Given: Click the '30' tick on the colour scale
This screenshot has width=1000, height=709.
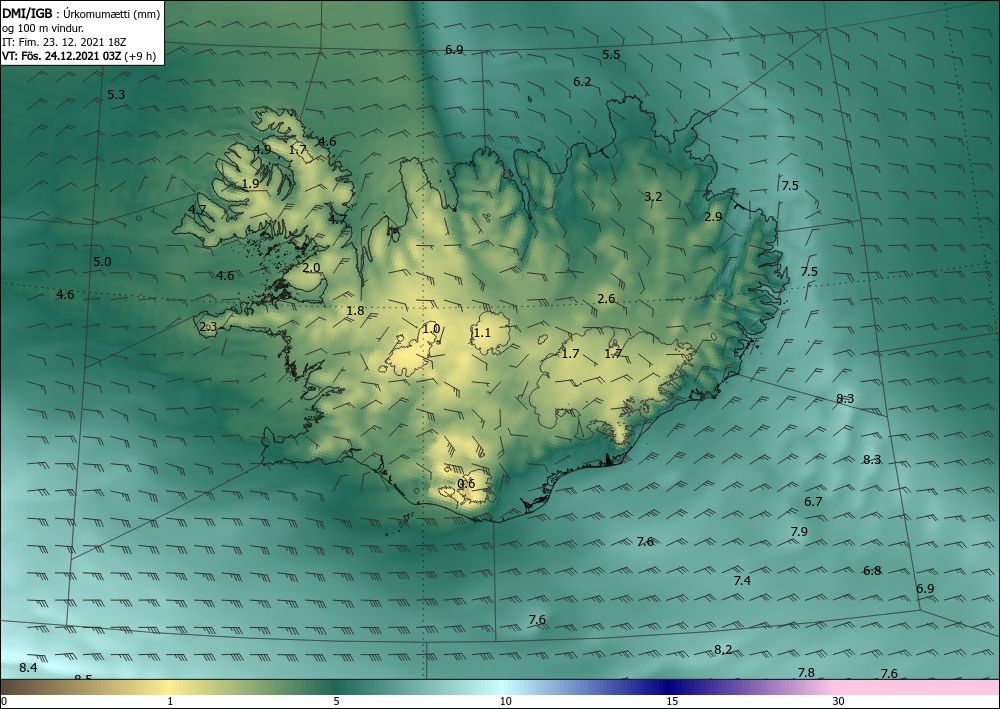Looking at the screenshot, I should point(839,701).
